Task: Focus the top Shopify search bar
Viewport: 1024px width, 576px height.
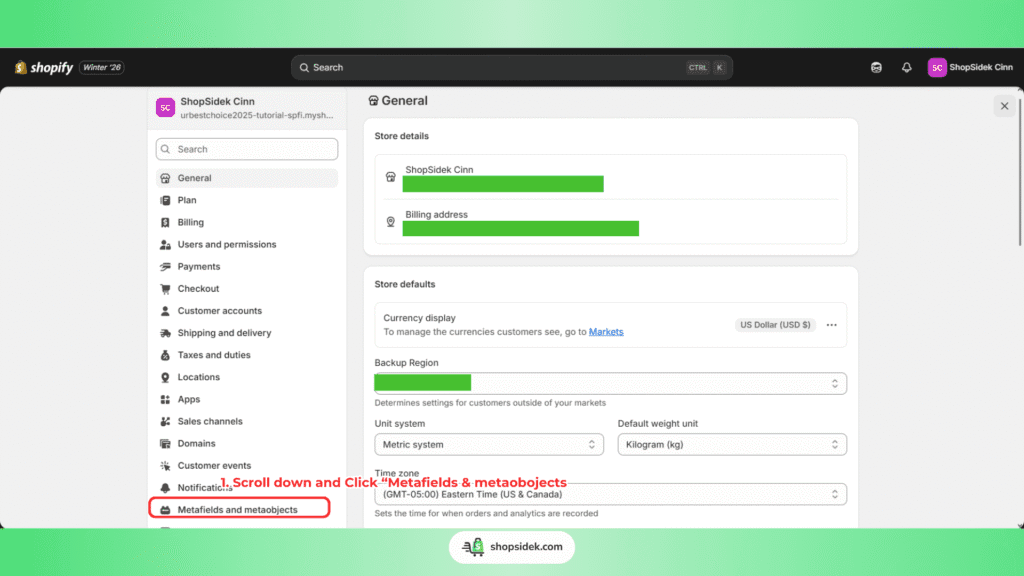Action: coord(510,68)
